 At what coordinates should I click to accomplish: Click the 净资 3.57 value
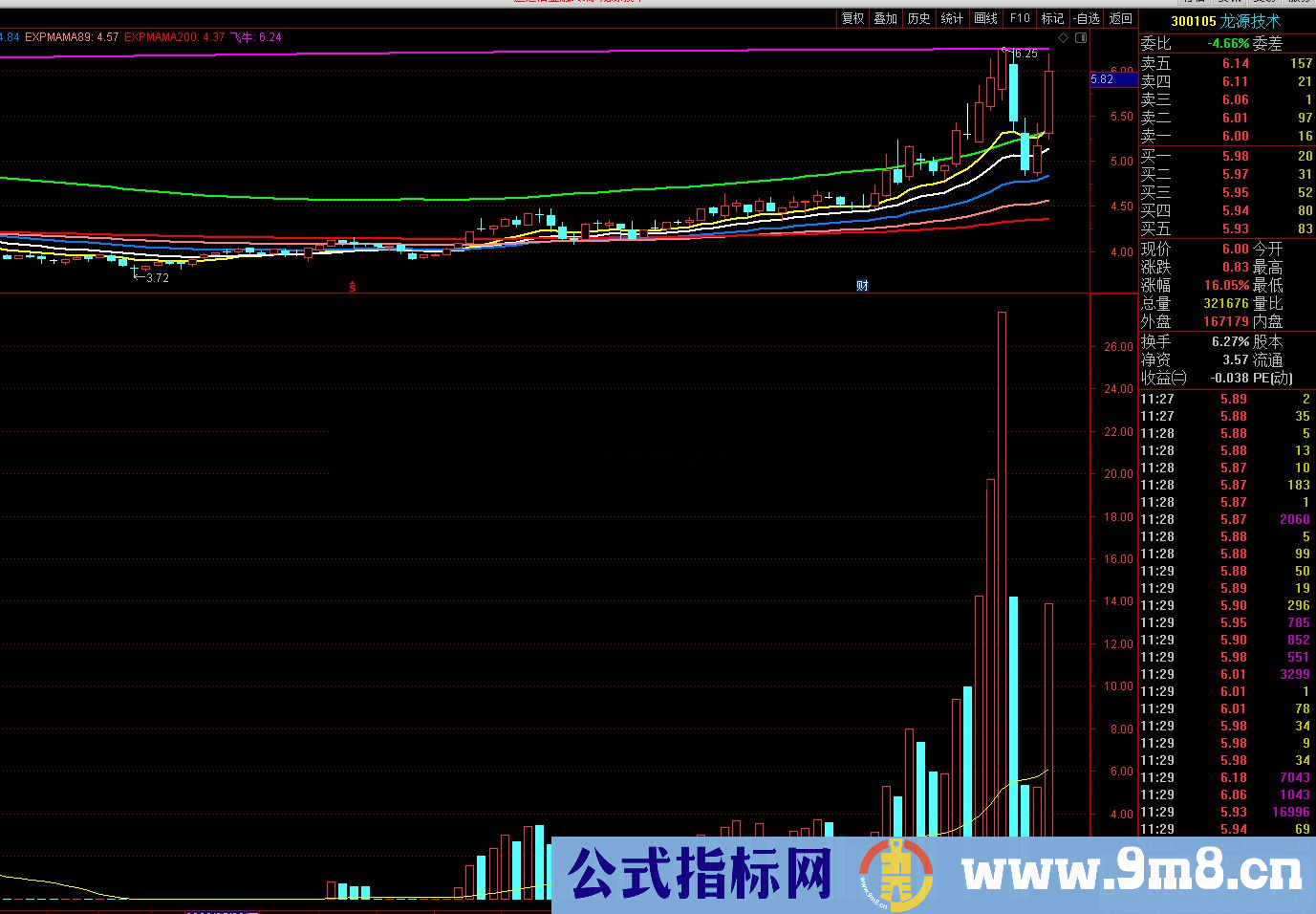[1236, 359]
